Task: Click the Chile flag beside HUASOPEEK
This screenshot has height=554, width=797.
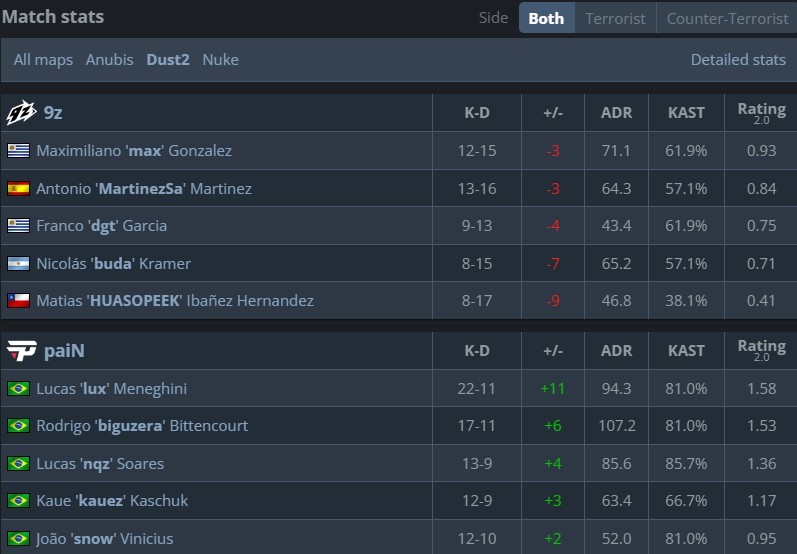Action: coord(18,301)
